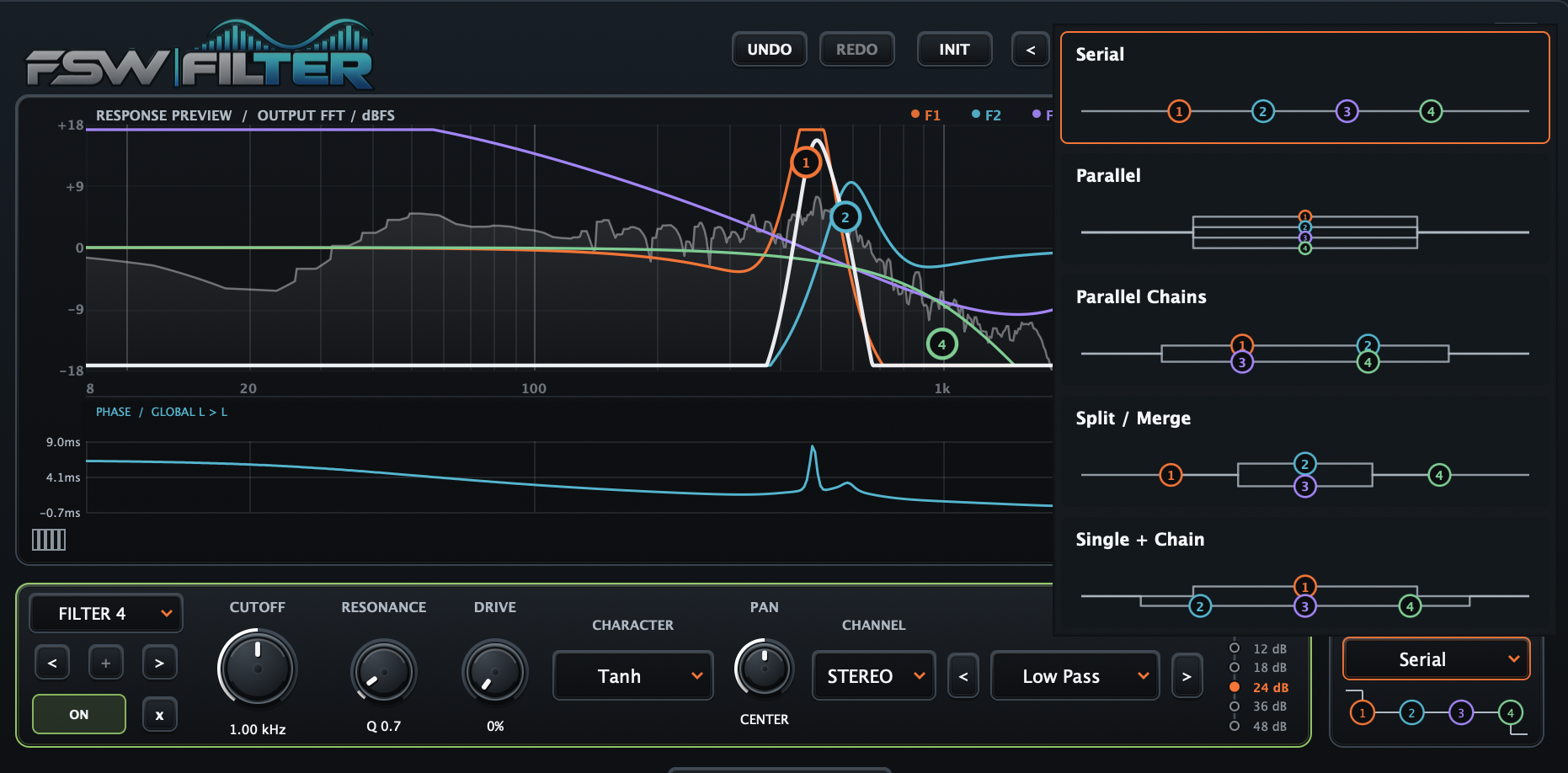This screenshot has height=773, width=1568.
Task: Remove filter with the x button
Action: click(x=159, y=715)
